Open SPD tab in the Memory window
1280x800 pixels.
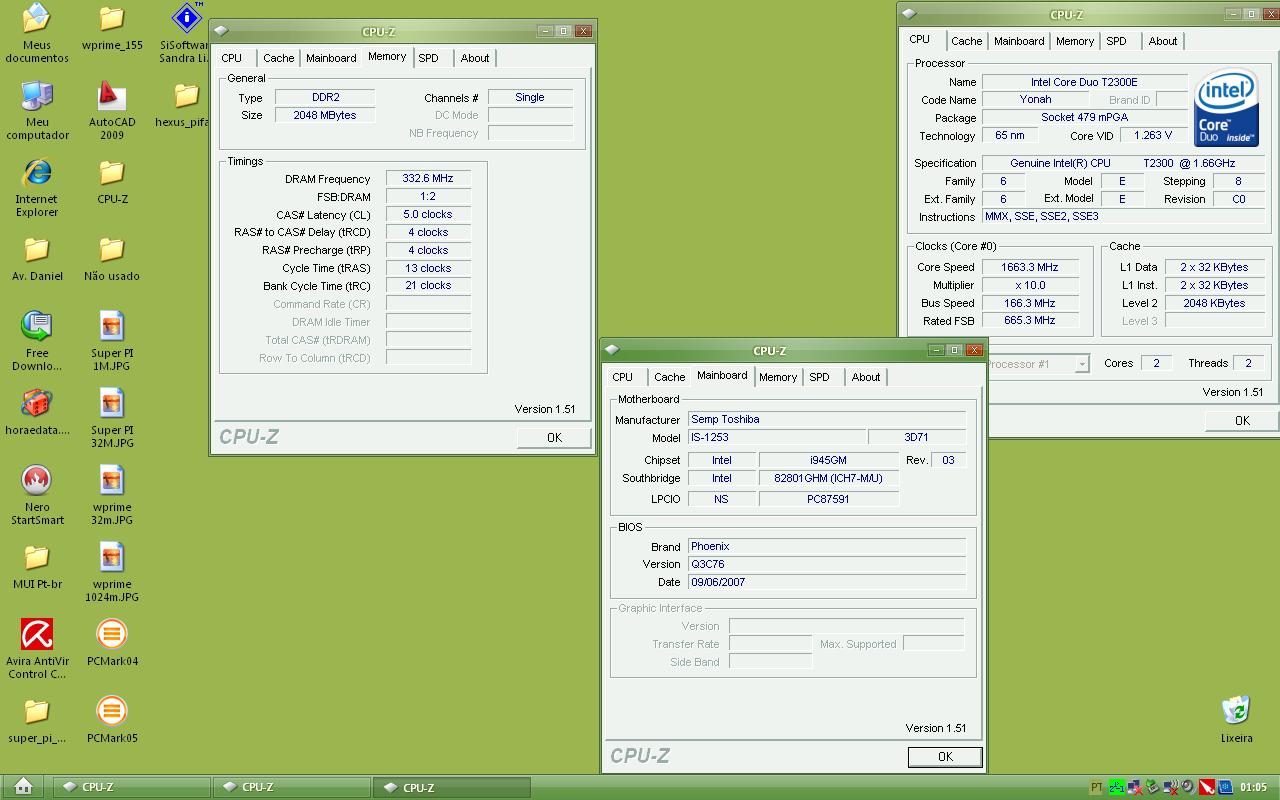coord(429,58)
